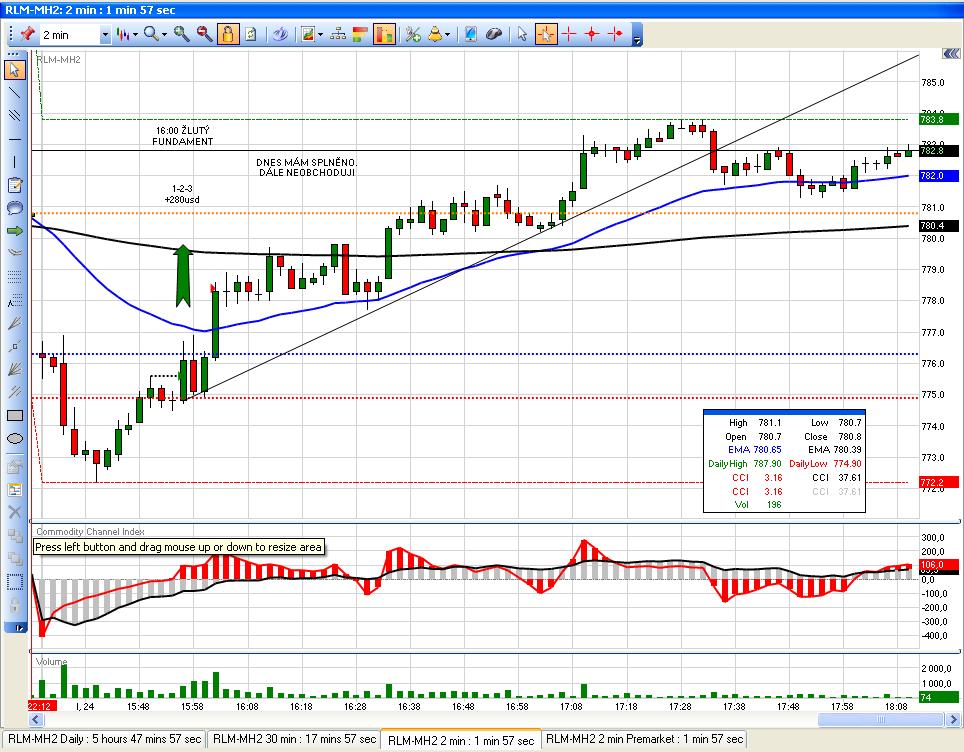Image resolution: width=964 pixels, height=752 pixels.
Task: Click the blue phone-screen icon
Action: click(x=470, y=34)
